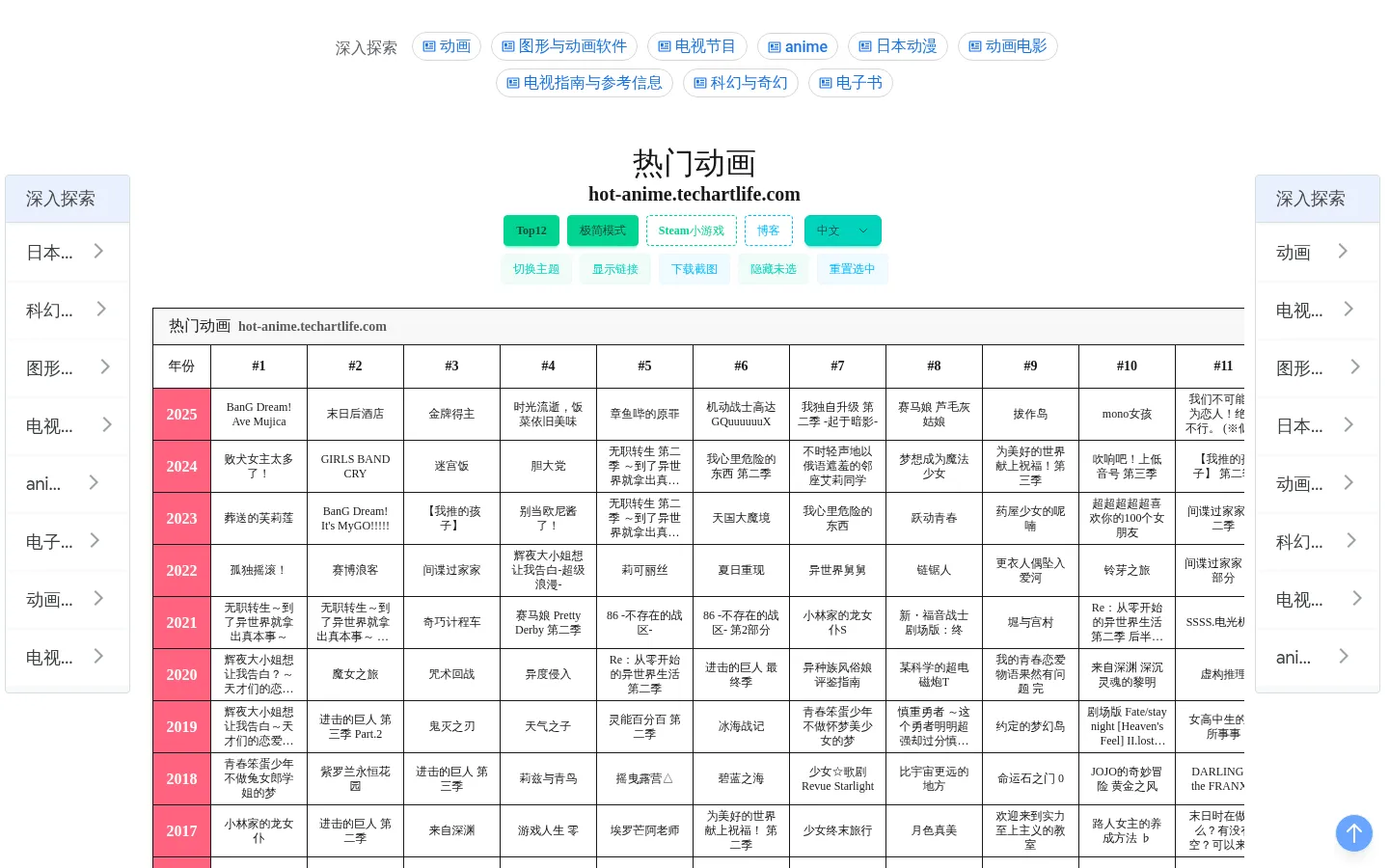Click the #5 column header
Screen dimensions: 1389x868
[x=644, y=366]
